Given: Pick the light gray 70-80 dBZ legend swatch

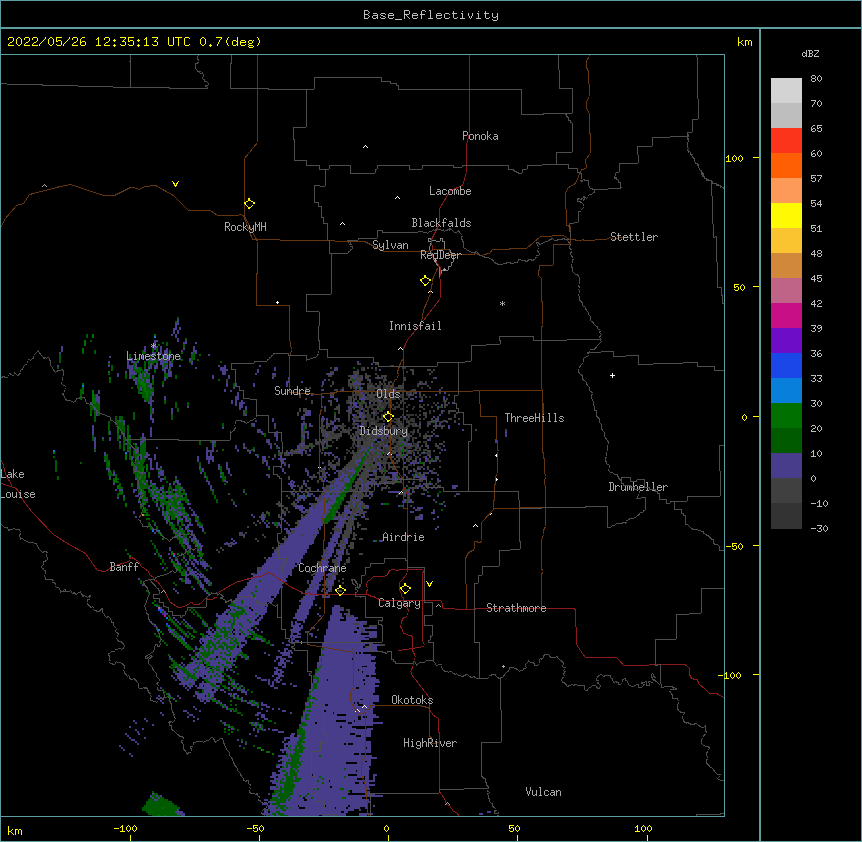Looking at the screenshot, I should 786,91.
